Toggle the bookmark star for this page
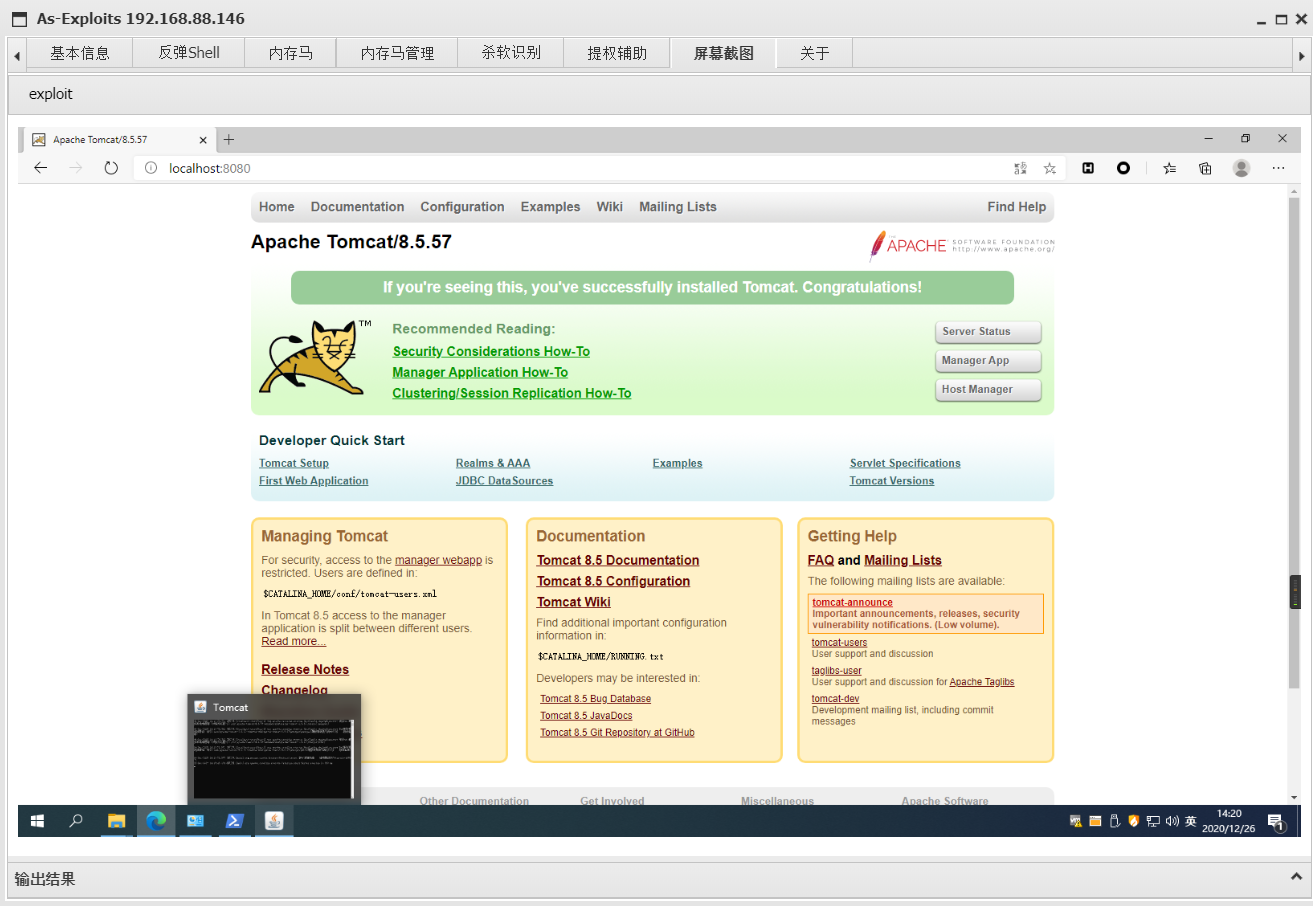 1050,168
